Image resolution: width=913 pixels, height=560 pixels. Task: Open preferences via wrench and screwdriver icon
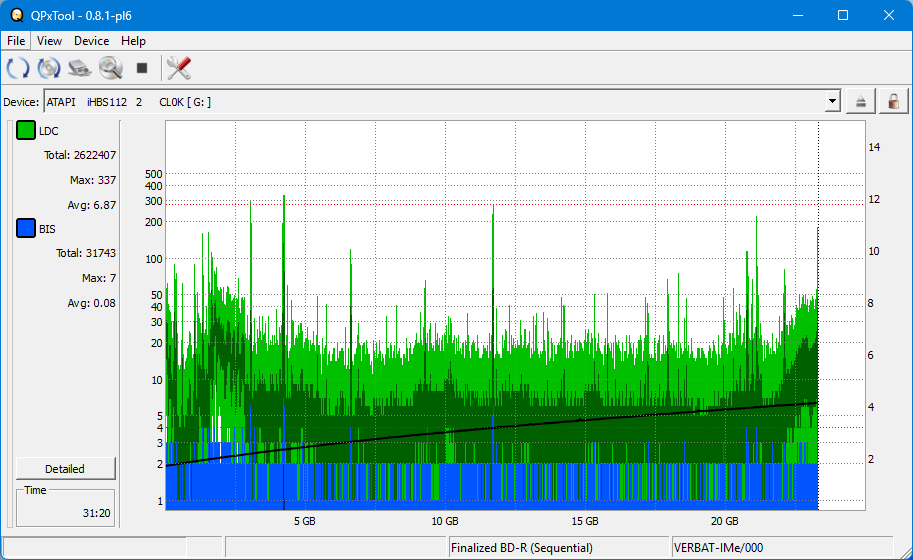tap(179, 68)
